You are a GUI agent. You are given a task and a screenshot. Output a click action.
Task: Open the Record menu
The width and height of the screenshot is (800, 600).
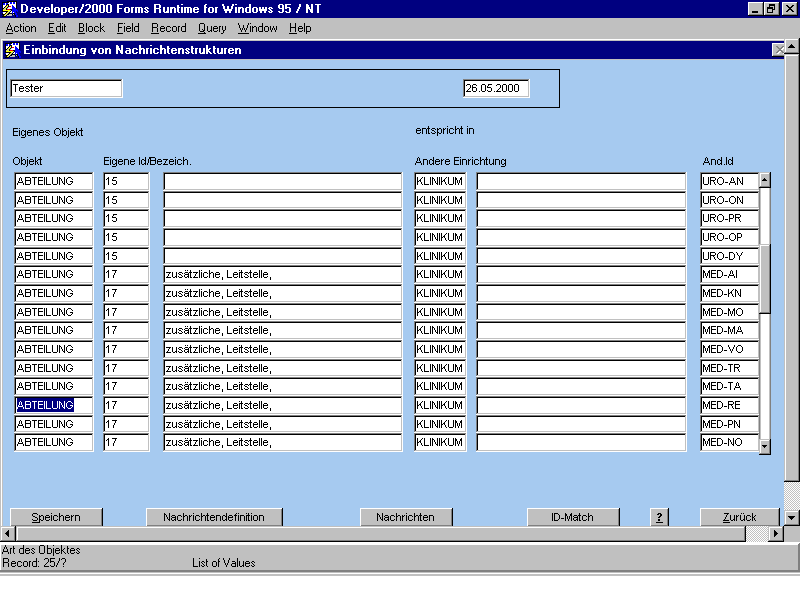[169, 28]
